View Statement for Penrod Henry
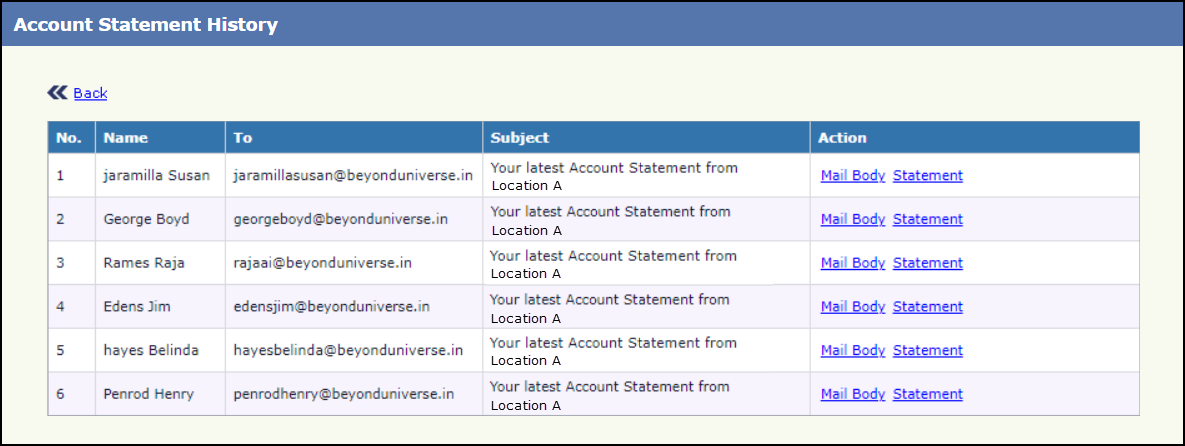Image resolution: width=1185 pixels, height=446 pixels. click(927, 394)
